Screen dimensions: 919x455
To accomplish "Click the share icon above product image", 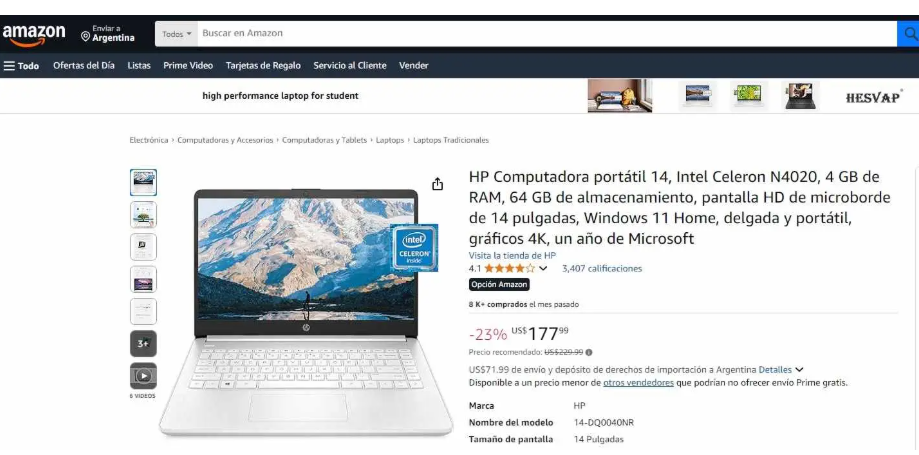I will (x=437, y=184).
